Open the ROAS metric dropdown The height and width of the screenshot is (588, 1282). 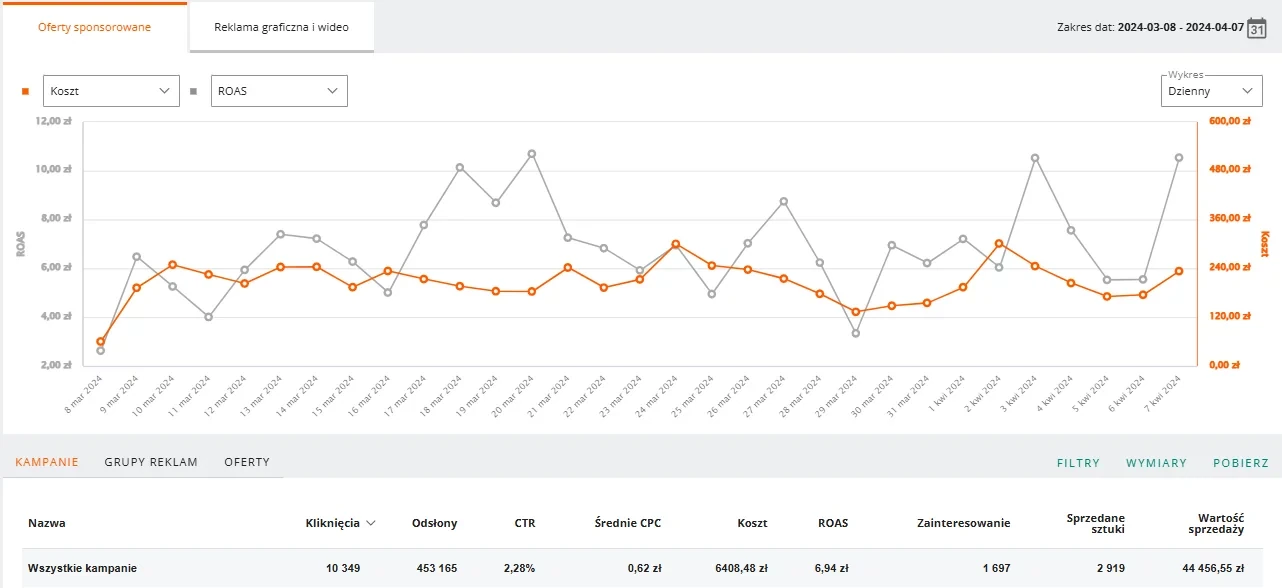click(x=279, y=91)
